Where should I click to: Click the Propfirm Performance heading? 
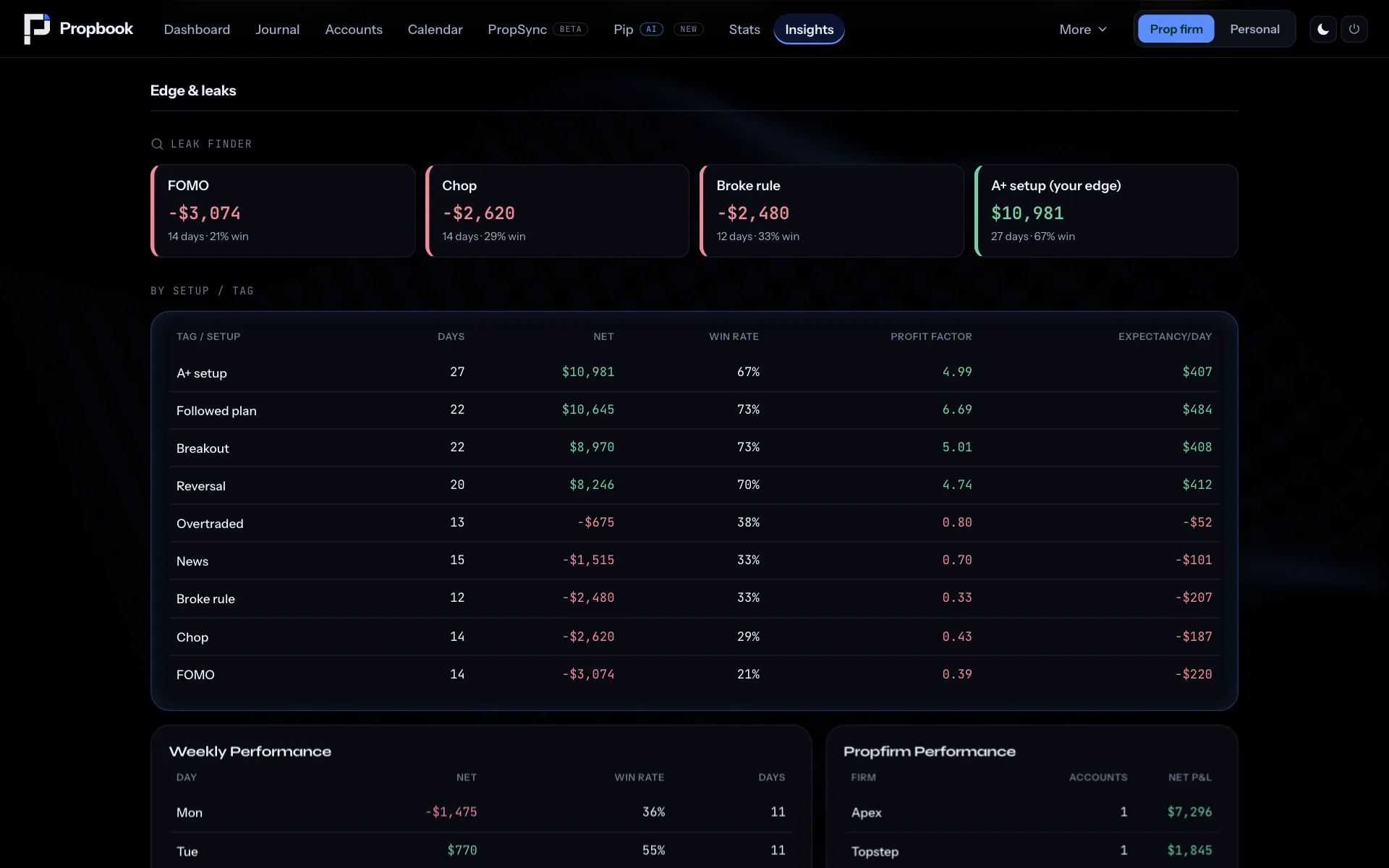click(x=930, y=752)
